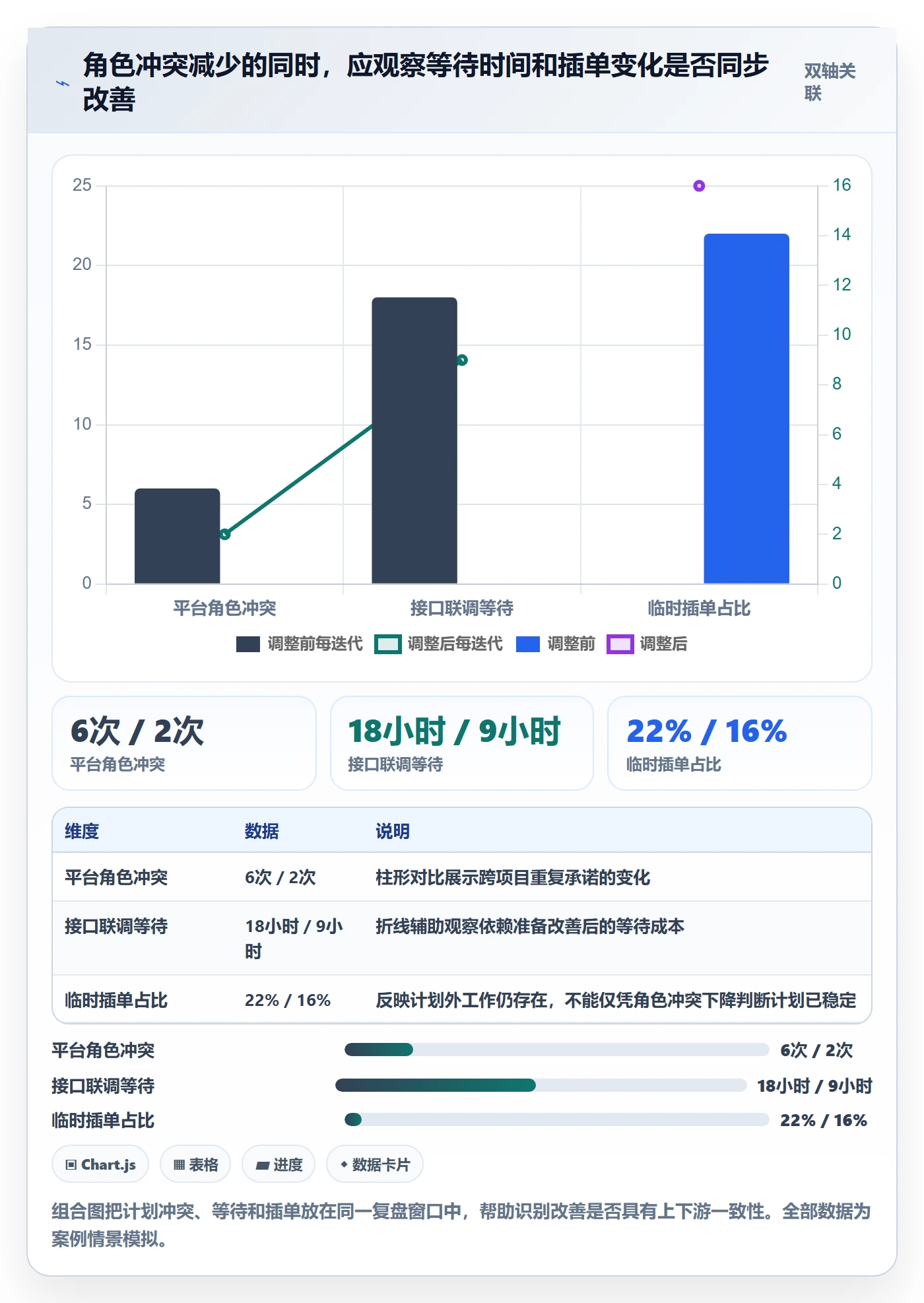Click the 临时插单占比 progress bar

click(x=557, y=1119)
